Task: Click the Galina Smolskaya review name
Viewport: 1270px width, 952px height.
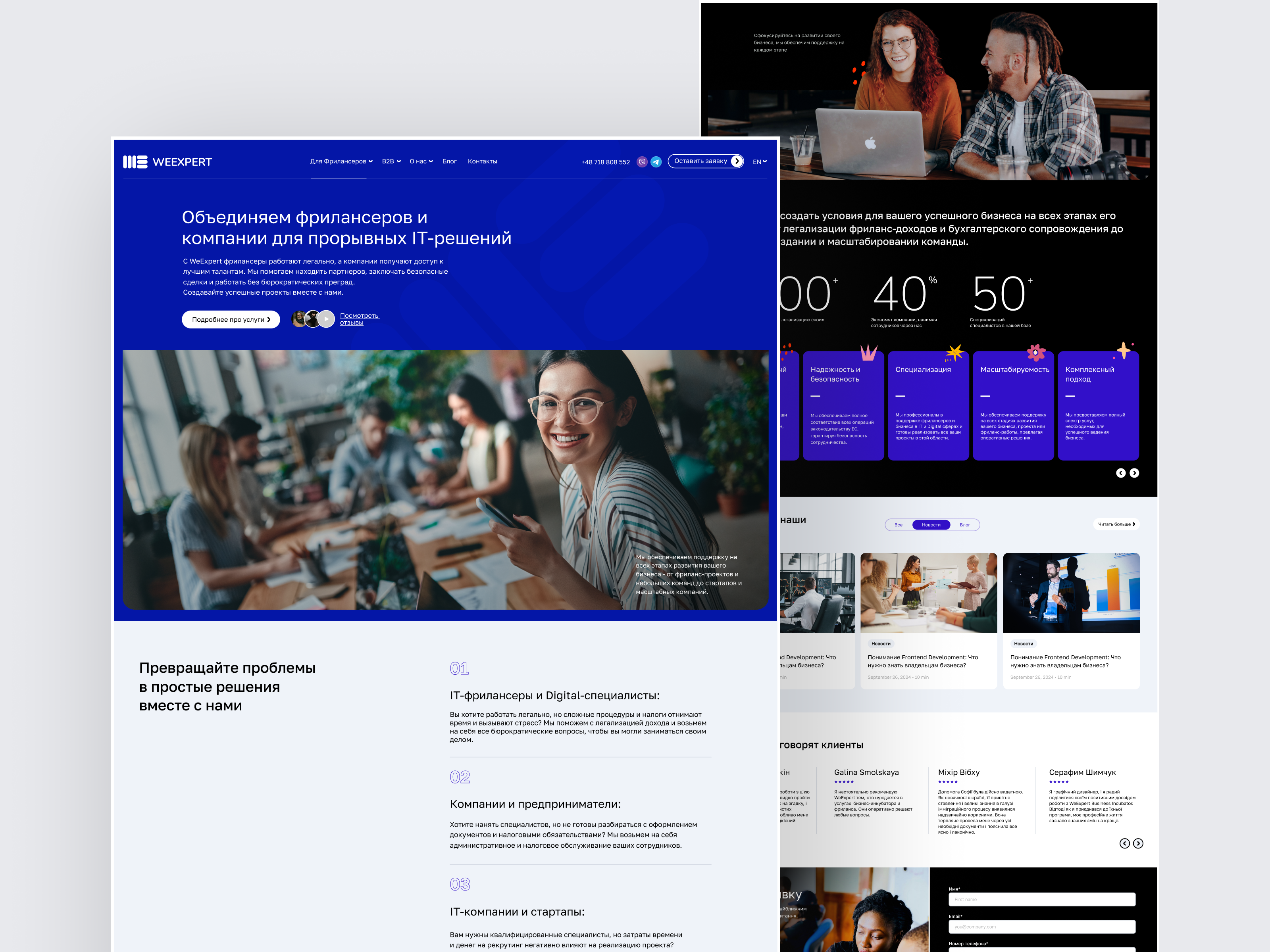Action: pyautogui.click(x=866, y=772)
